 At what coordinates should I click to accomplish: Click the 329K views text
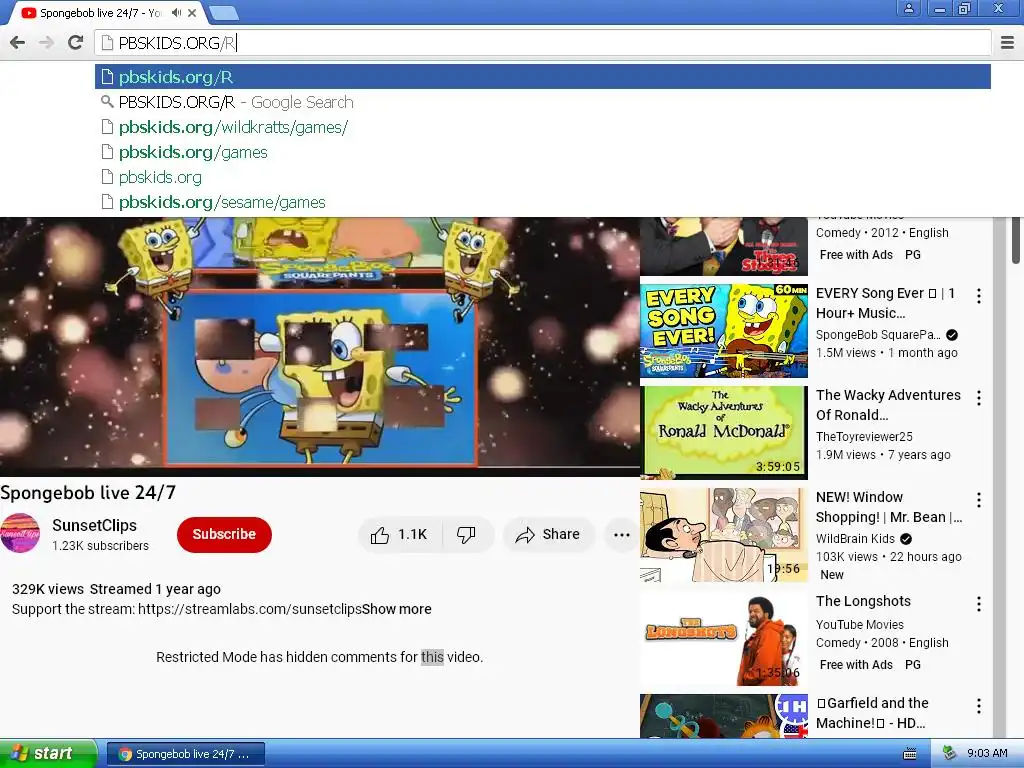tap(48, 589)
